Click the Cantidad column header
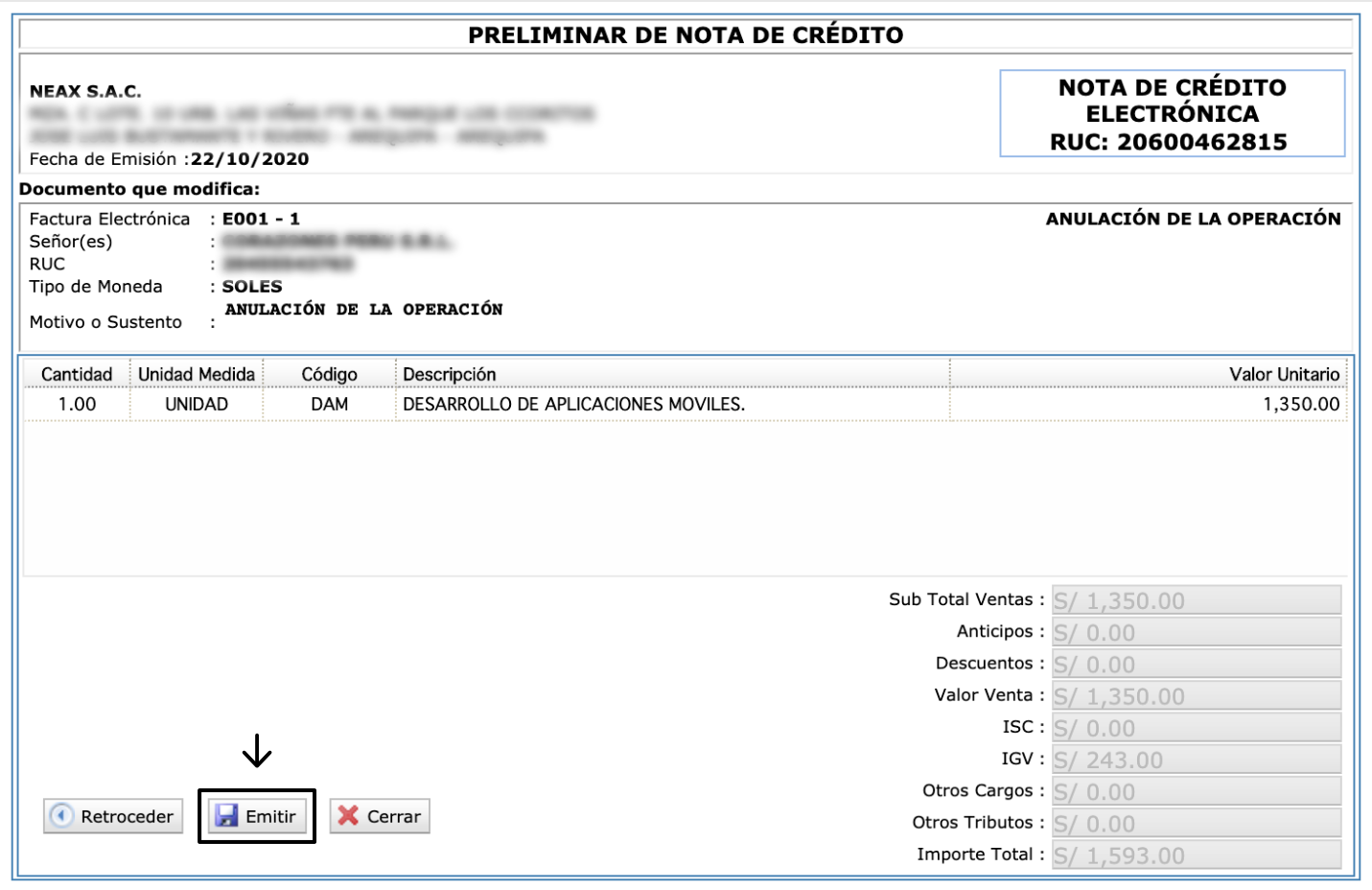Viewport: 1372px width, 890px height. click(x=77, y=374)
